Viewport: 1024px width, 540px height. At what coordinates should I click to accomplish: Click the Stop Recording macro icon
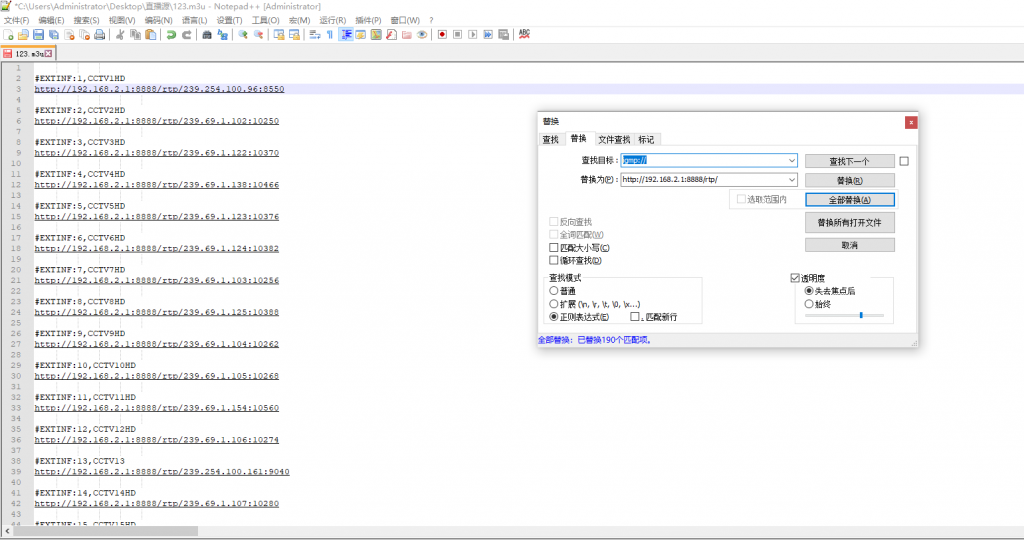click(x=457, y=35)
